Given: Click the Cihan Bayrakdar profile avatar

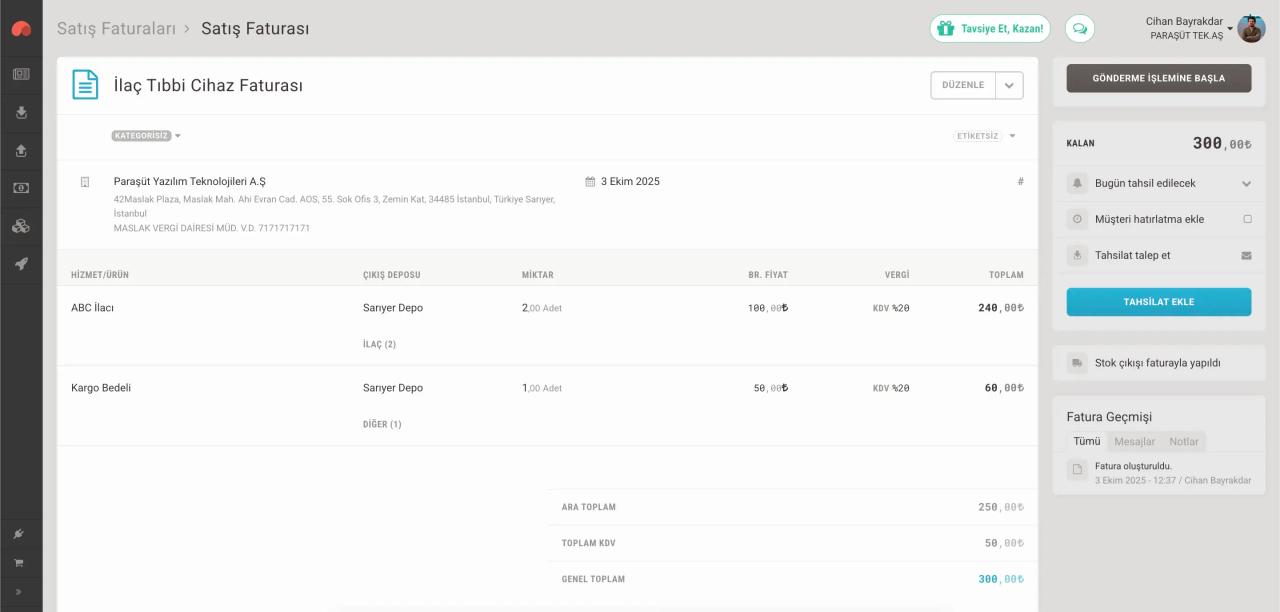Looking at the screenshot, I should coord(1251,29).
